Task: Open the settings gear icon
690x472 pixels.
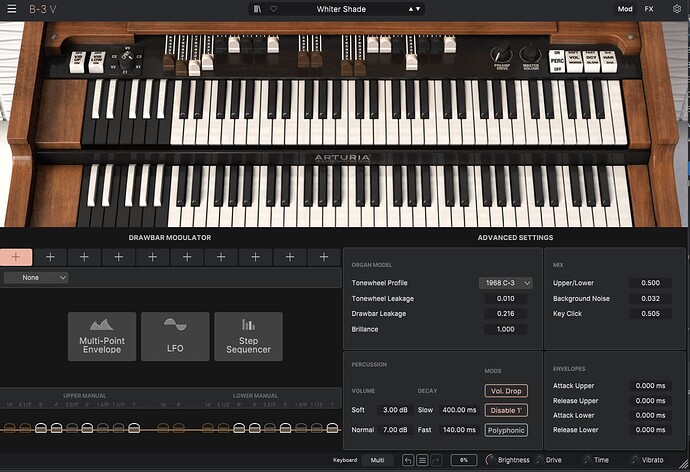Action: tap(677, 9)
